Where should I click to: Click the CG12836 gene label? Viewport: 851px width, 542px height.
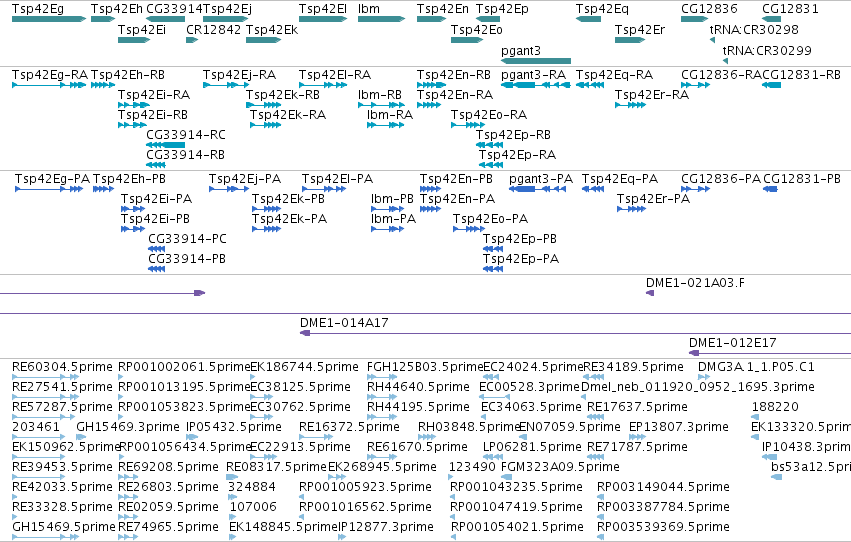[x=709, y=9]
